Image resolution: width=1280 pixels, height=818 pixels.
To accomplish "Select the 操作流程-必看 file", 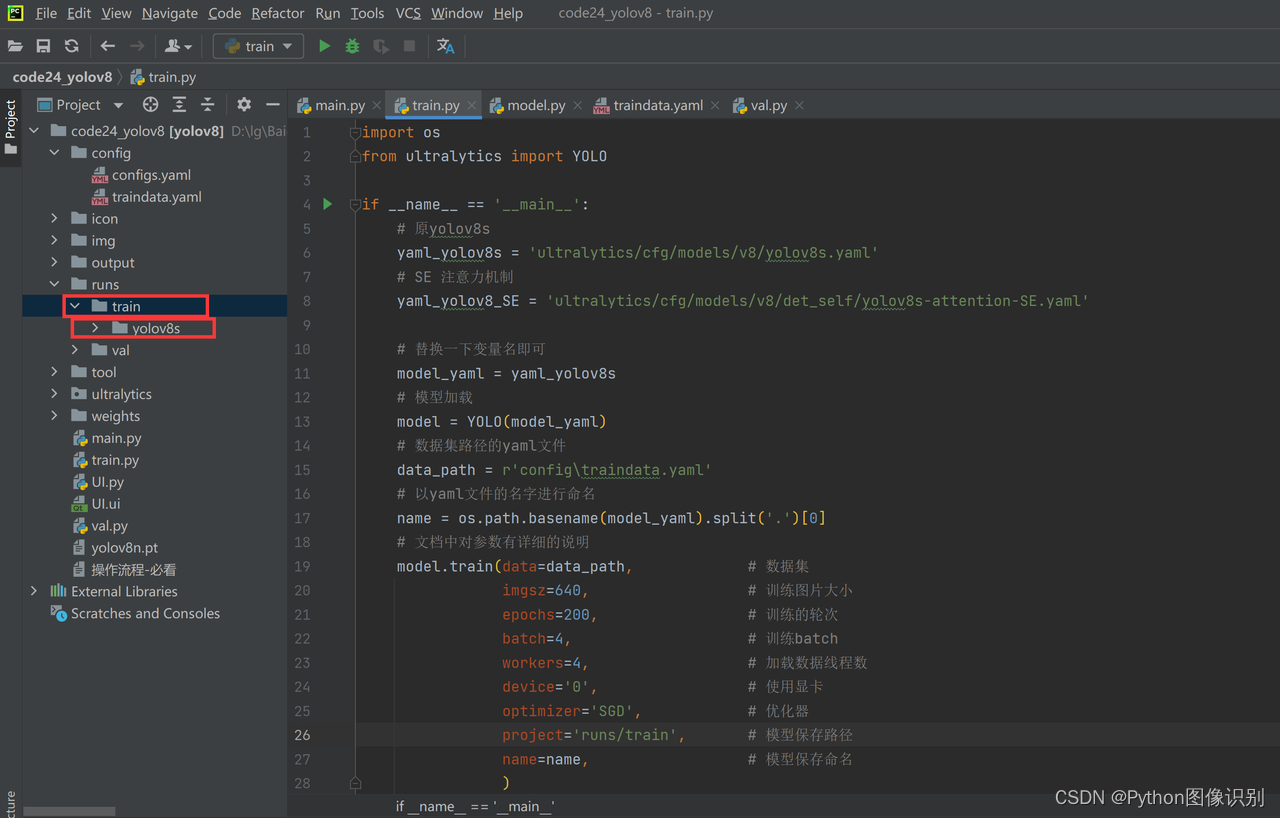I will pyautogui.click(x=133, y=570).
